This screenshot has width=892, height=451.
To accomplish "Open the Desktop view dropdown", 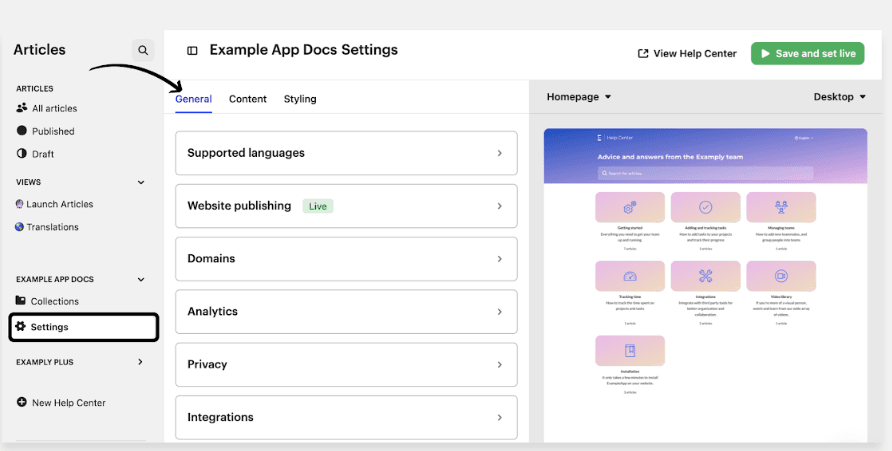I will (840, 97).
